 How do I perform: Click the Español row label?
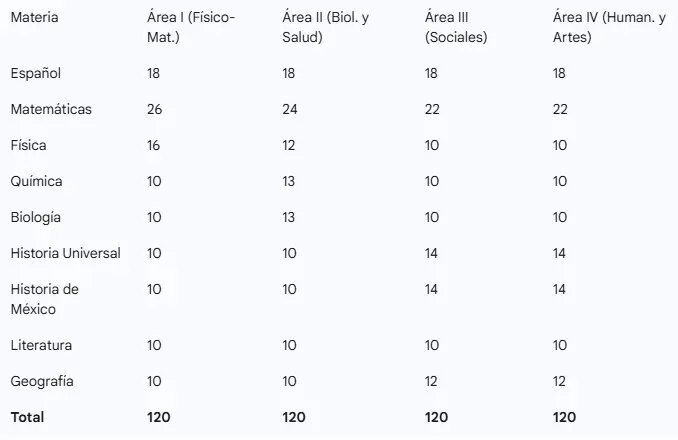click(35, 73)
